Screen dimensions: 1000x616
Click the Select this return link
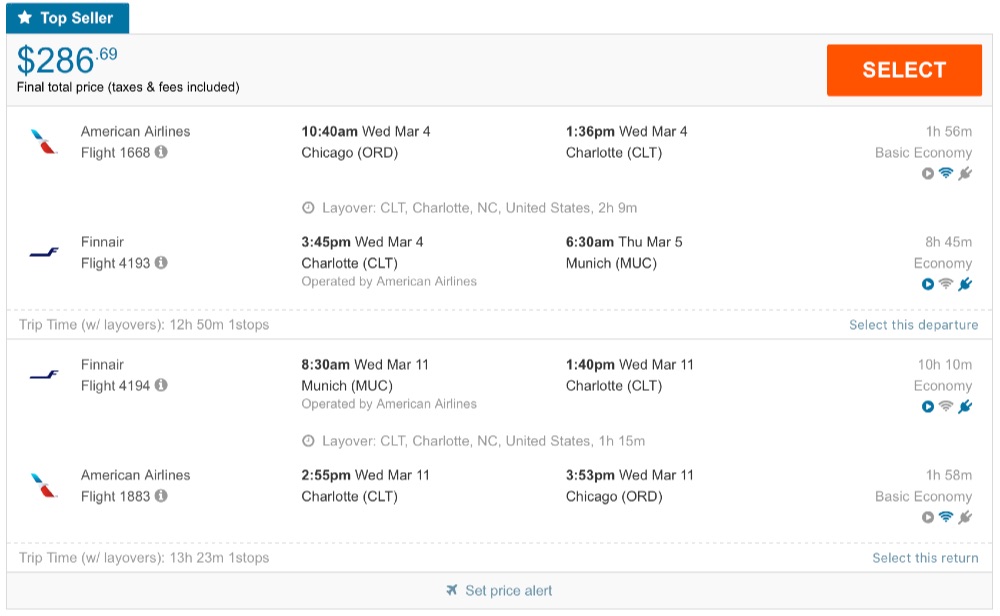(925, 558)
